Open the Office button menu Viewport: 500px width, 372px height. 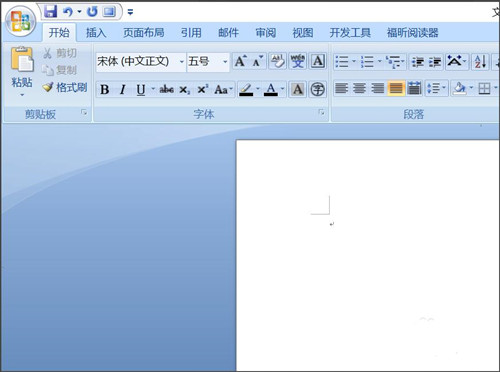[x=20, y=21]
